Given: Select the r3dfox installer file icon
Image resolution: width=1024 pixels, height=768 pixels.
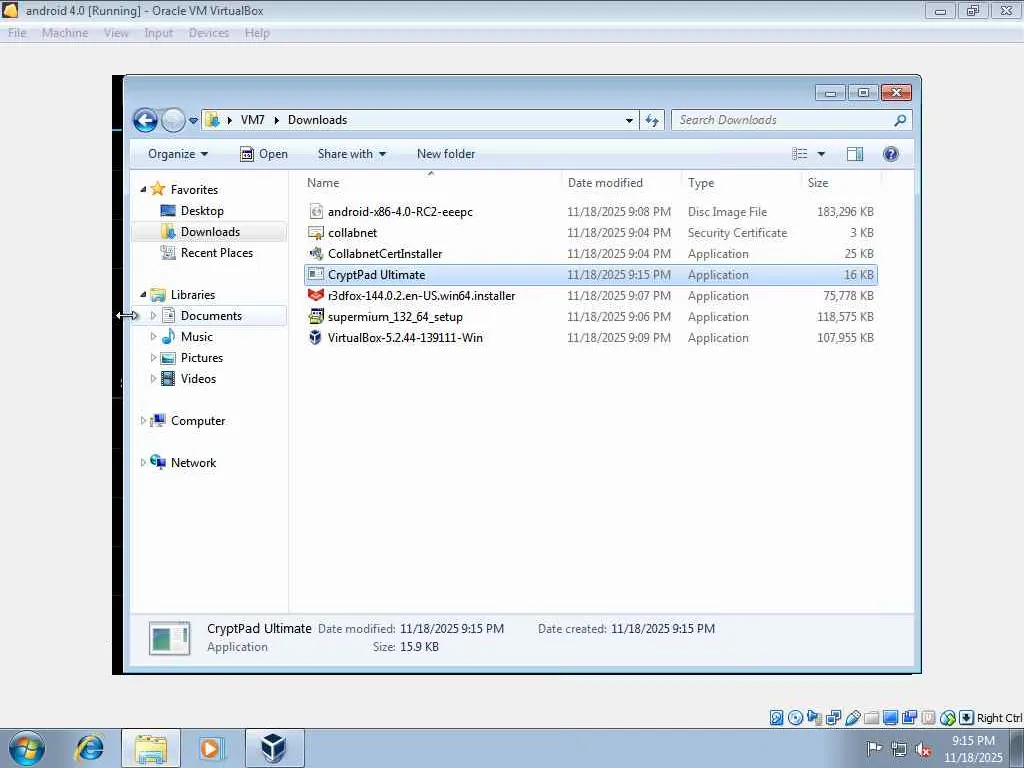Looking at the screenshot, I should tap(316, 296).
